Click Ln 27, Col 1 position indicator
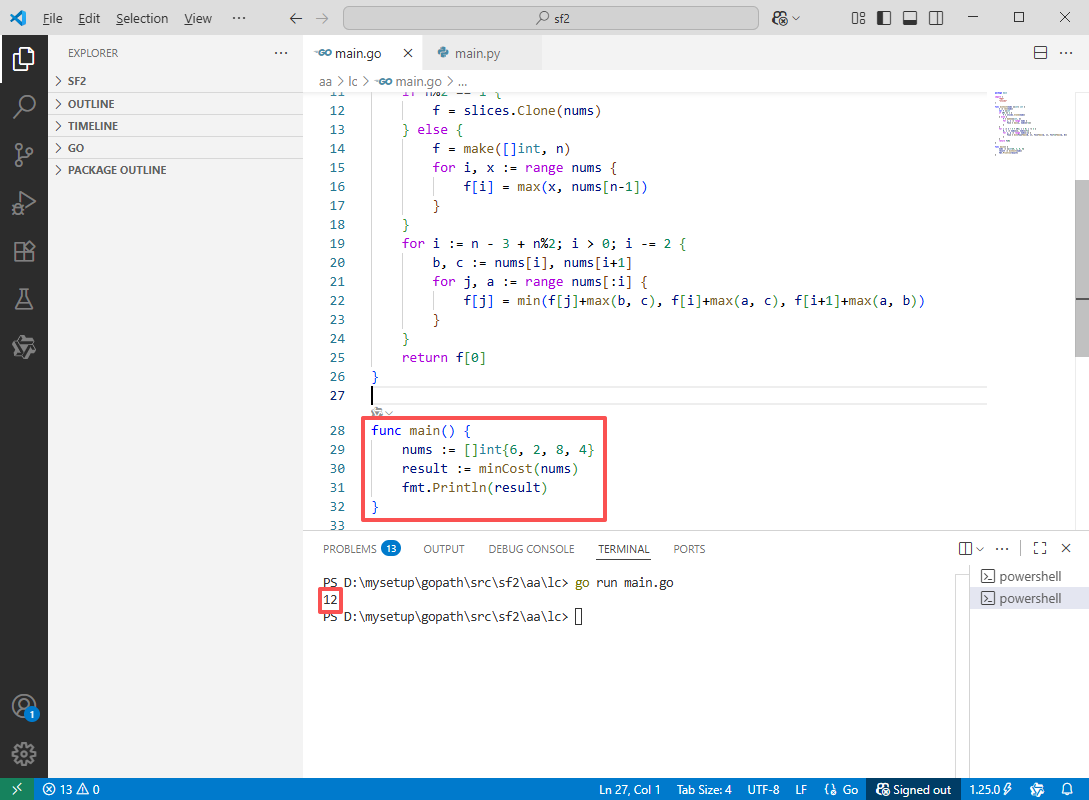Screen dimensions: 1089x800 [x=629, y=790]
